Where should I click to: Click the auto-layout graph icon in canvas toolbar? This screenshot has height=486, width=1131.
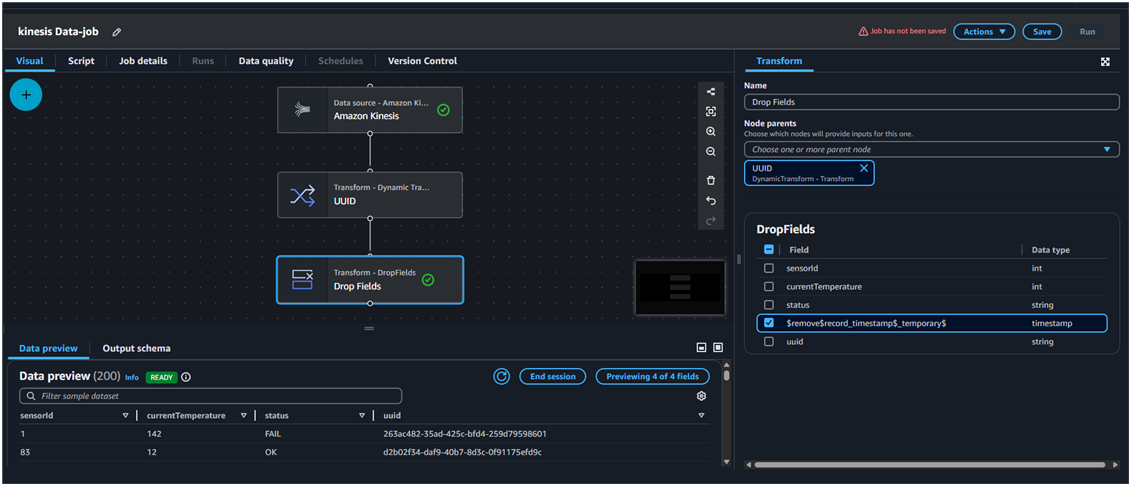pyautogui.click(x=710, y=92)
